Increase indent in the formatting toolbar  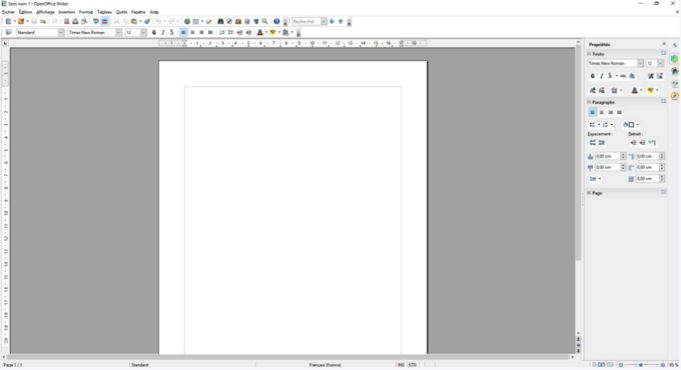[248, 33]
